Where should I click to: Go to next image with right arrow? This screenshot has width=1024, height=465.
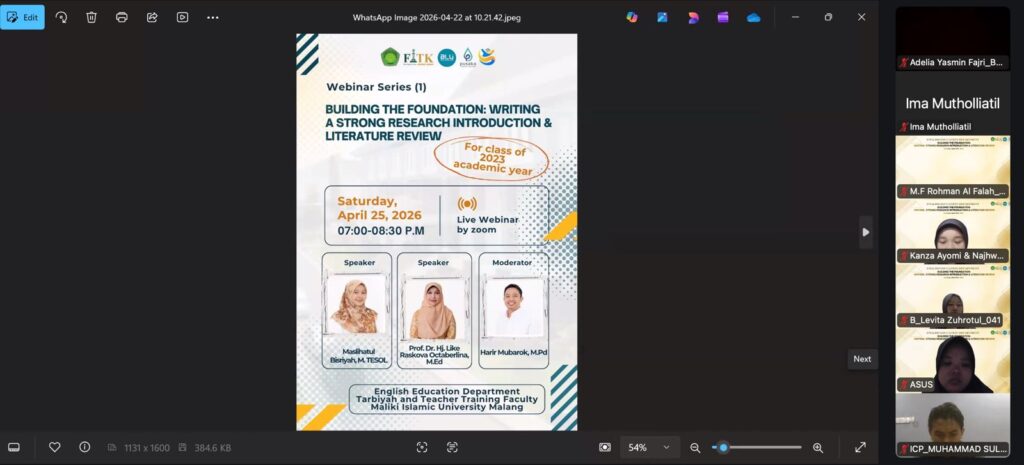point(865,232)
